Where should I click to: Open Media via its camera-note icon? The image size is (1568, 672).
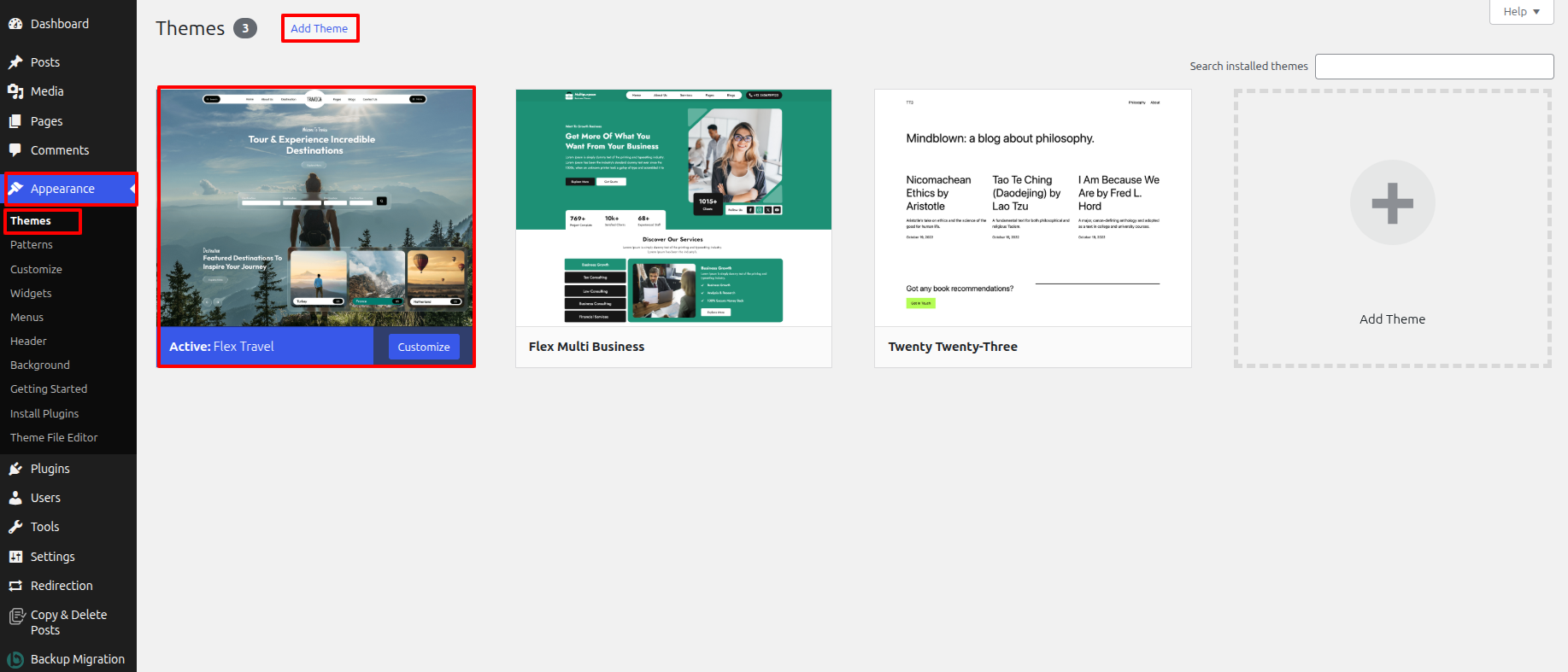point(15,91)
